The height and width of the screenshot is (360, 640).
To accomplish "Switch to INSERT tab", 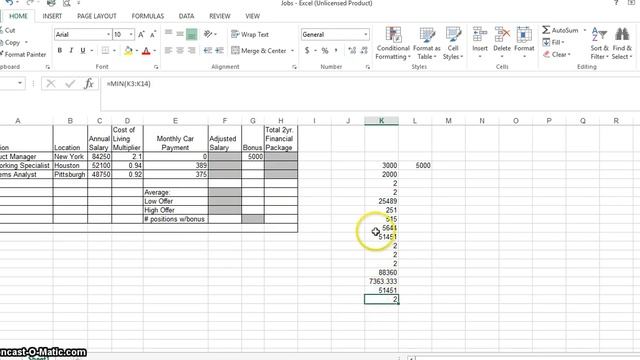I will click(52, 16).
